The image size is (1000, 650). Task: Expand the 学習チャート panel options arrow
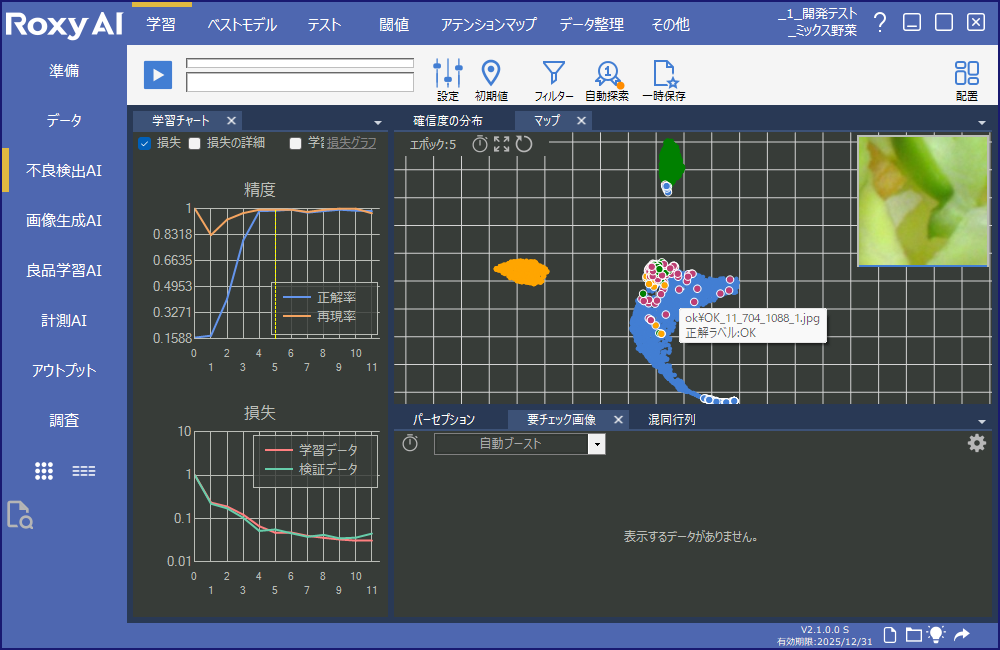[x=378, y=122]
